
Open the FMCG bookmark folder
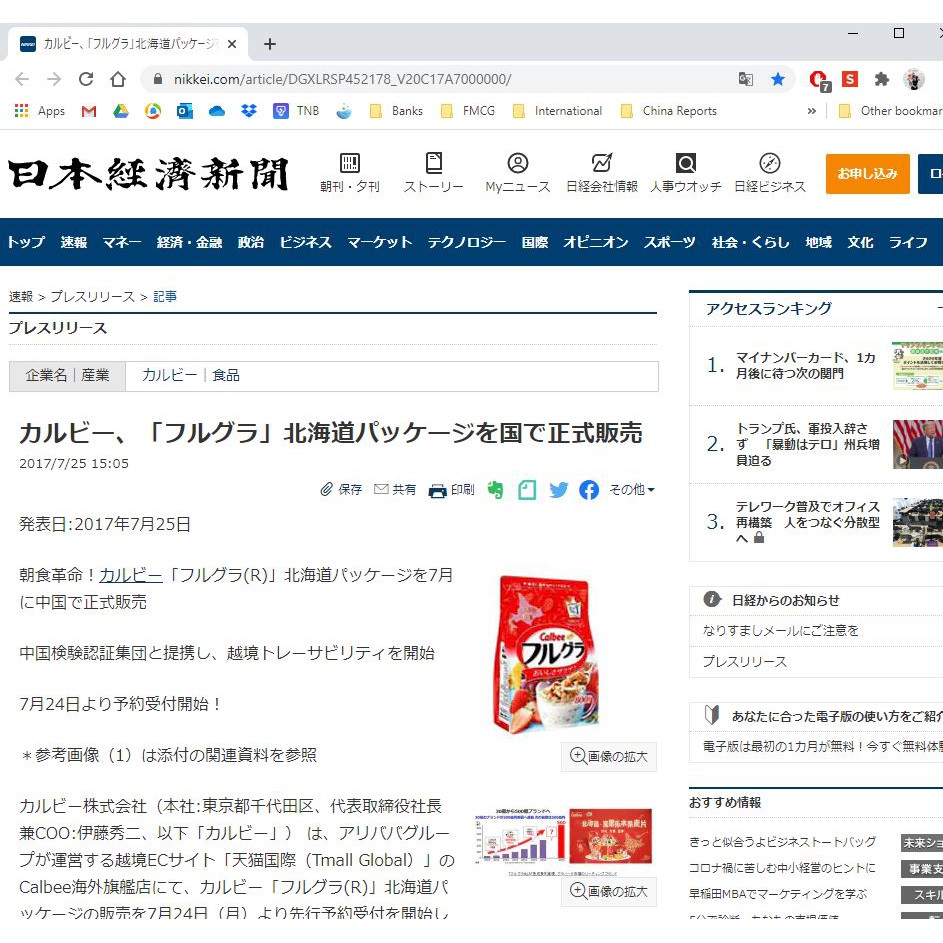click(468, 111)
